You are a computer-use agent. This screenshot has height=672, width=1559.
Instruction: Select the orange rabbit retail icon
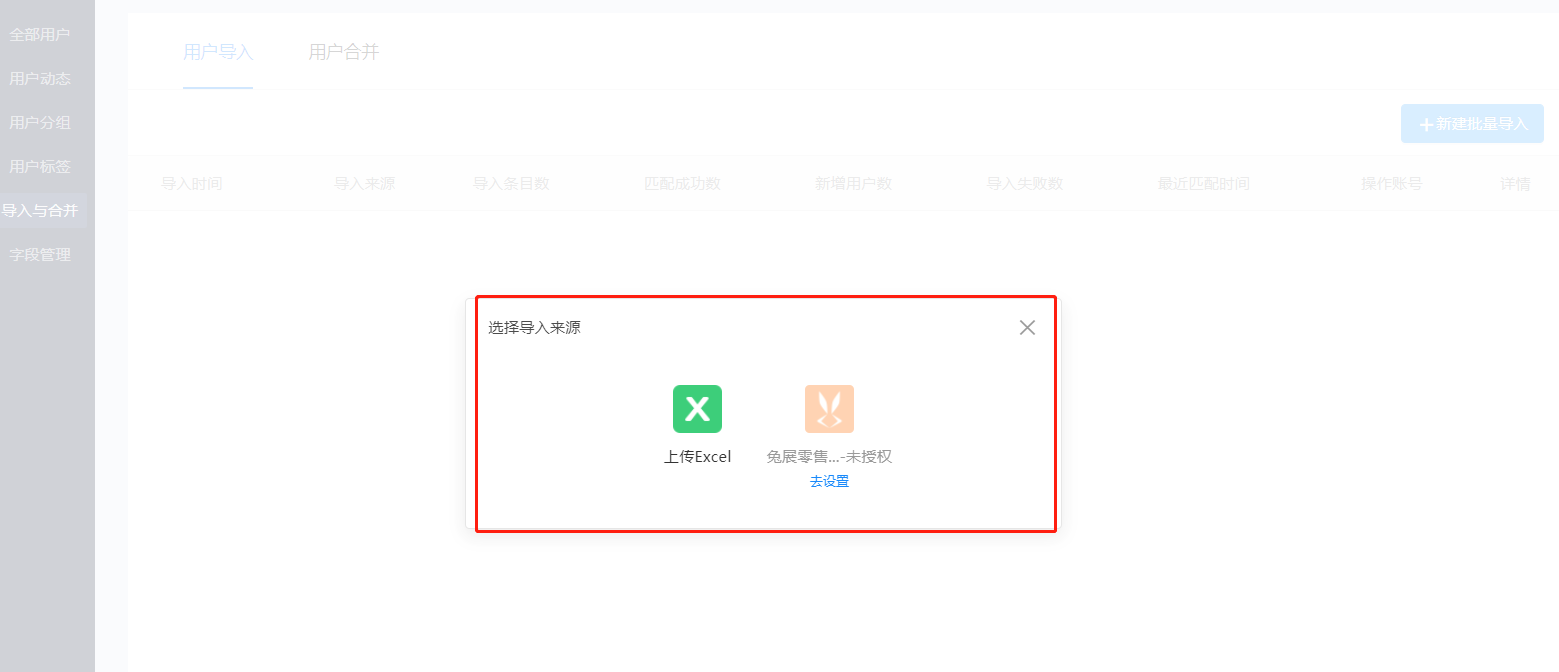(829, 409)
